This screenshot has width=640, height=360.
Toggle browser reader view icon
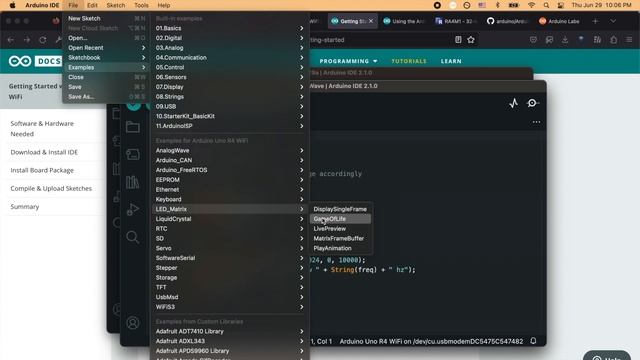[458, 40]
